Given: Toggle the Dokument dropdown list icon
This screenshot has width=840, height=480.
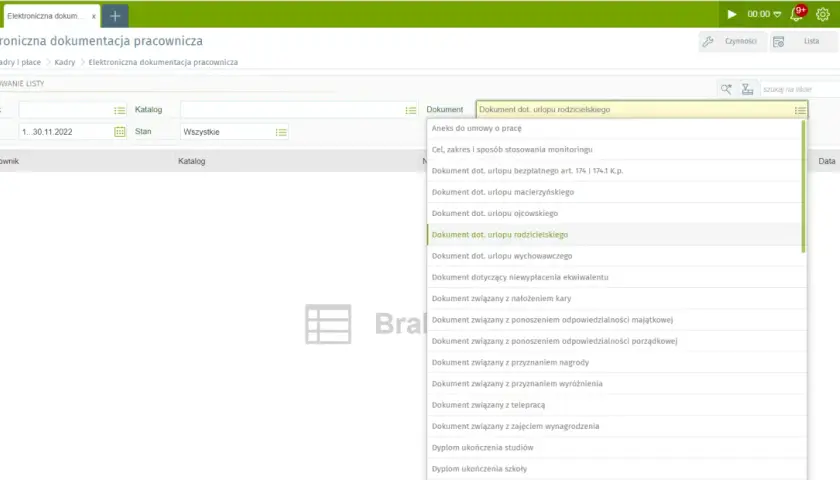Looking at the screenshot, I should click(800, 110).
